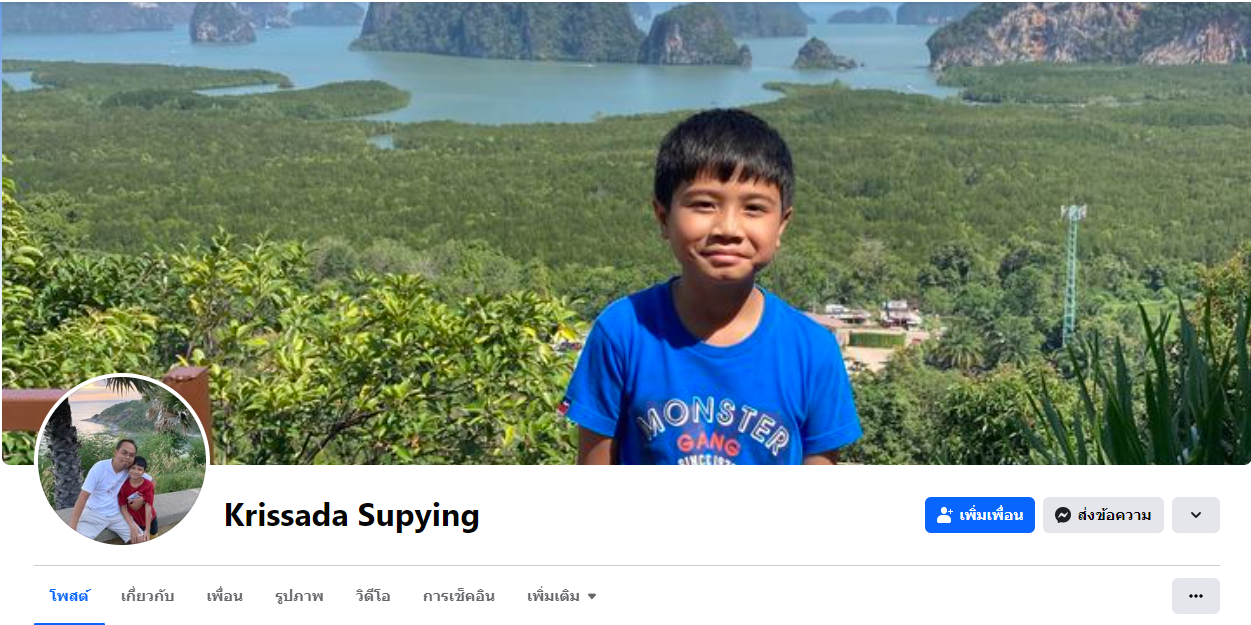Screen dimensions: 1251x625
Task: Go to the วิดีโอ tab
Action: point(373,596)
